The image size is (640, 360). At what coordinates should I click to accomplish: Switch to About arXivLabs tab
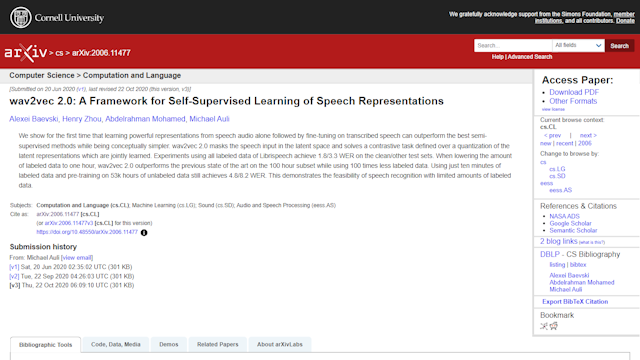pyautogui.click(x=280, y=344)
